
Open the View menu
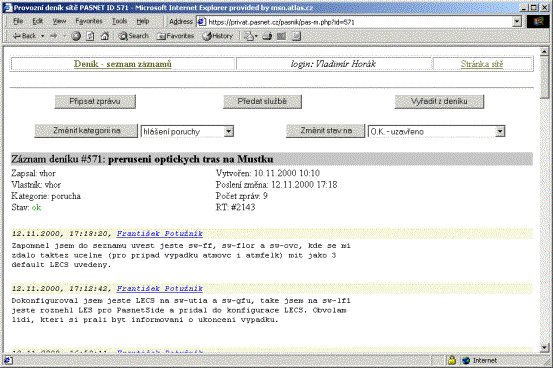(59, 21)
